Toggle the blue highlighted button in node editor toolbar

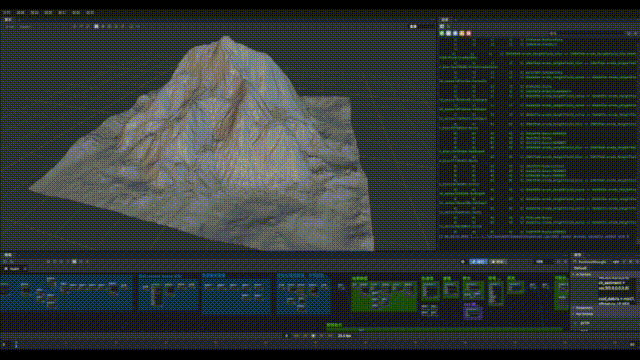[478, 262]
